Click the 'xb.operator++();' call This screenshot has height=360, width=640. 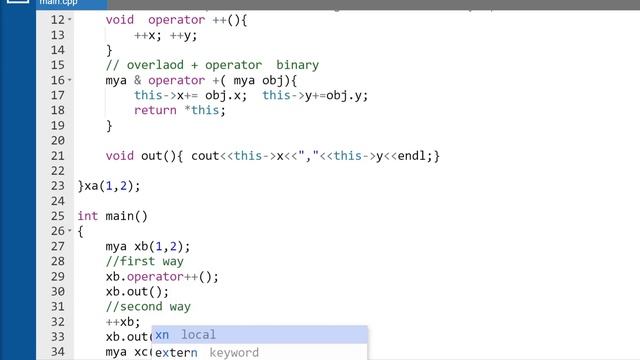tap(162, 276)
